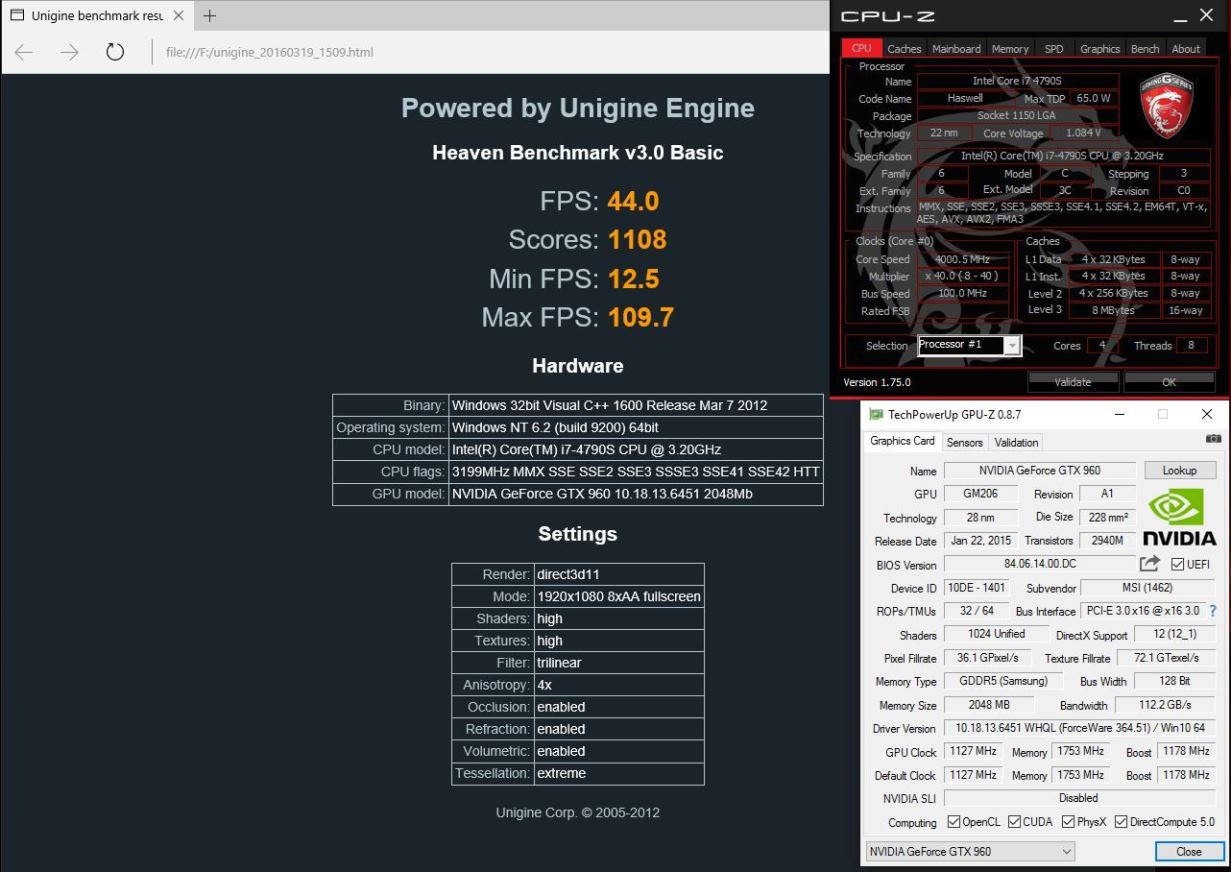The height and width of the screenshot is (872, 1231).
Task: Click the BIOS save/share arrow icon
Action: click(1149, 564)
